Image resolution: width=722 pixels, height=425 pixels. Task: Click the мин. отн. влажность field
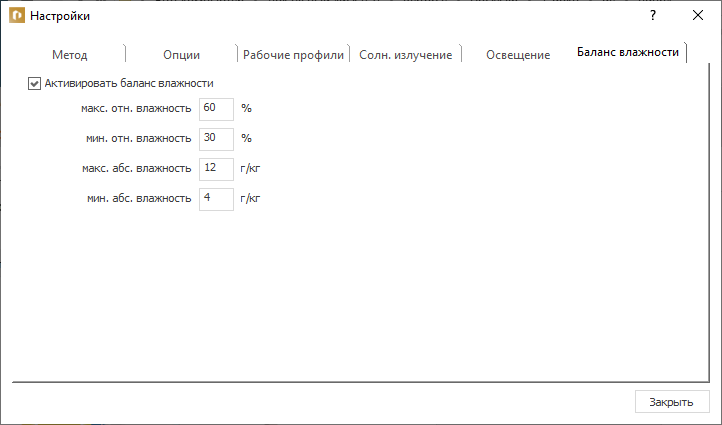click(216, 139)
